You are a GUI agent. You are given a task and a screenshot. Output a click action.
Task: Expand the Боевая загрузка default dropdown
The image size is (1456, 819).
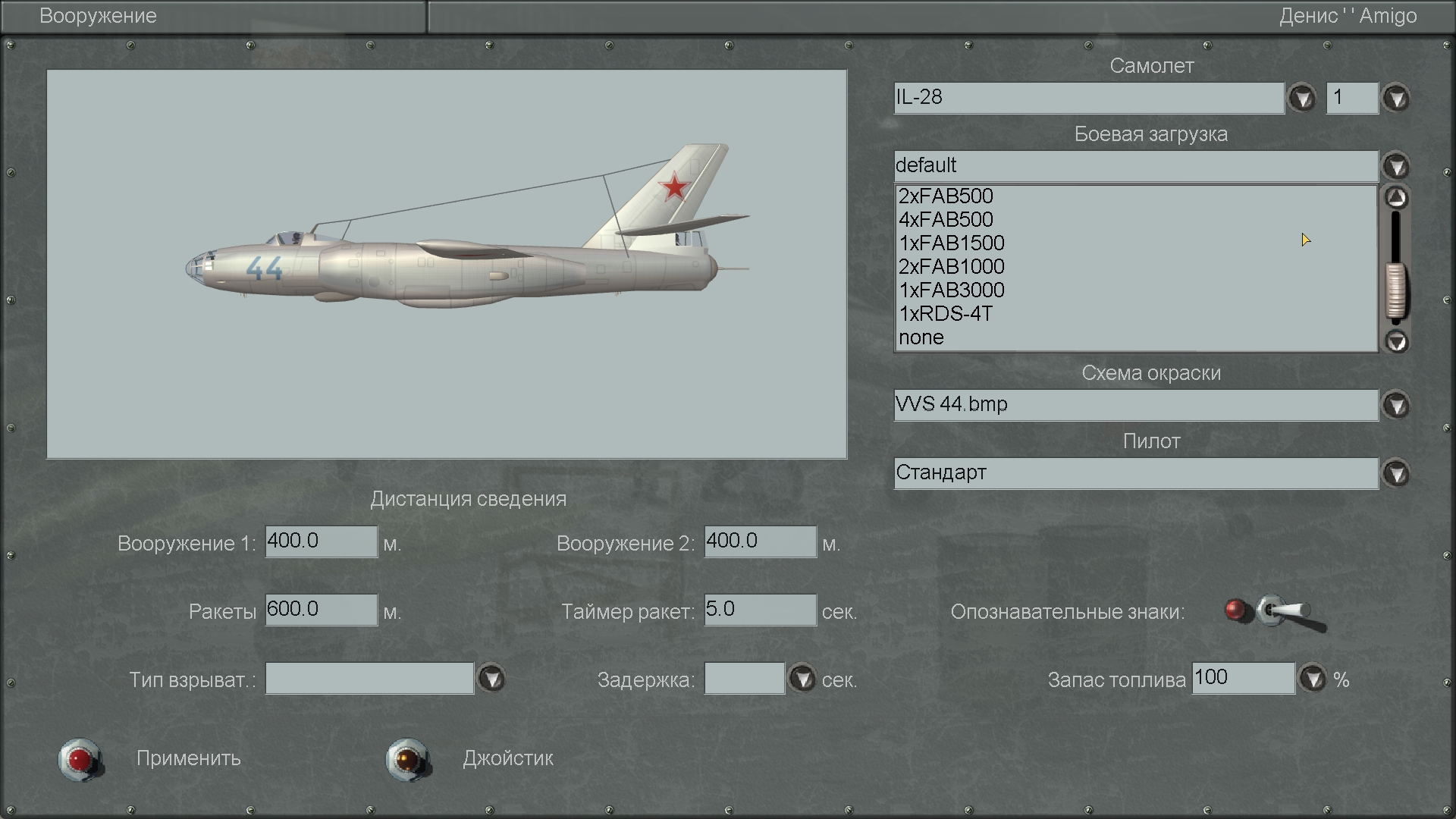click(1396, 166)
